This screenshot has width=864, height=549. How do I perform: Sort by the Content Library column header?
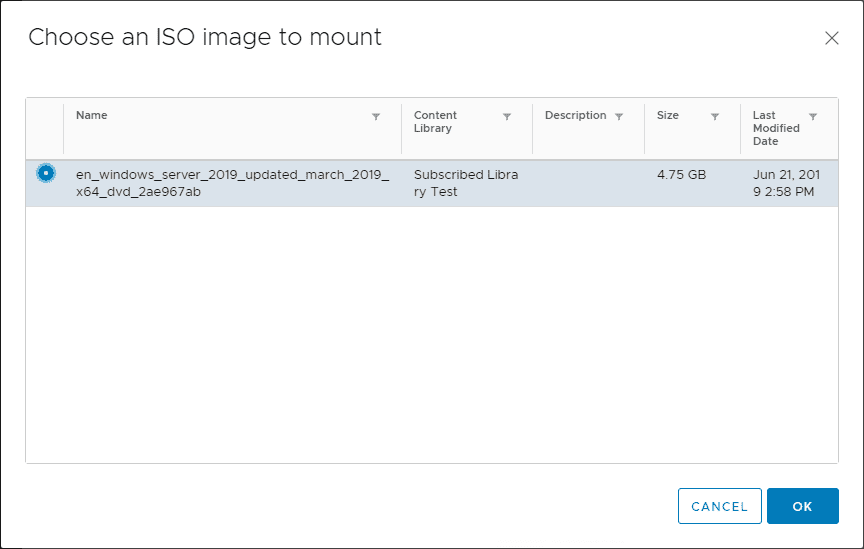(436, 122)
